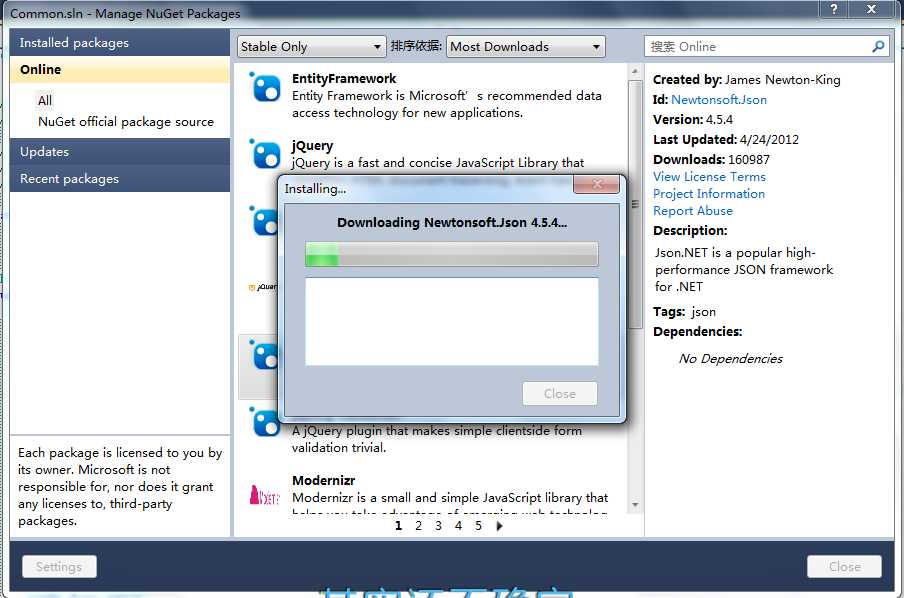Select the Modernizr package title
Viewport: 904px width, 598px height.
coord(323,481)
